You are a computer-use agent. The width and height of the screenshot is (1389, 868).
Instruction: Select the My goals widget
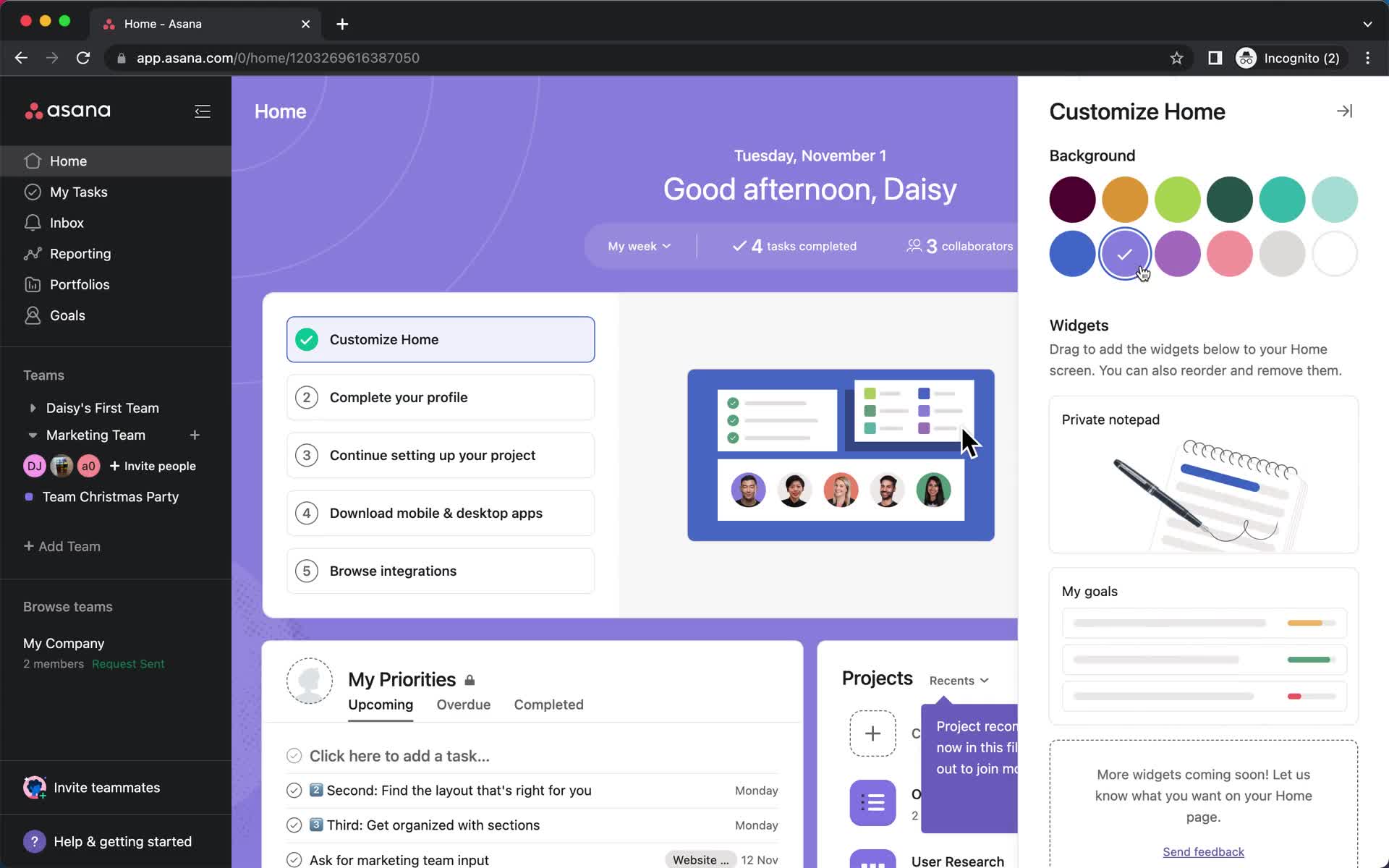1203,646
